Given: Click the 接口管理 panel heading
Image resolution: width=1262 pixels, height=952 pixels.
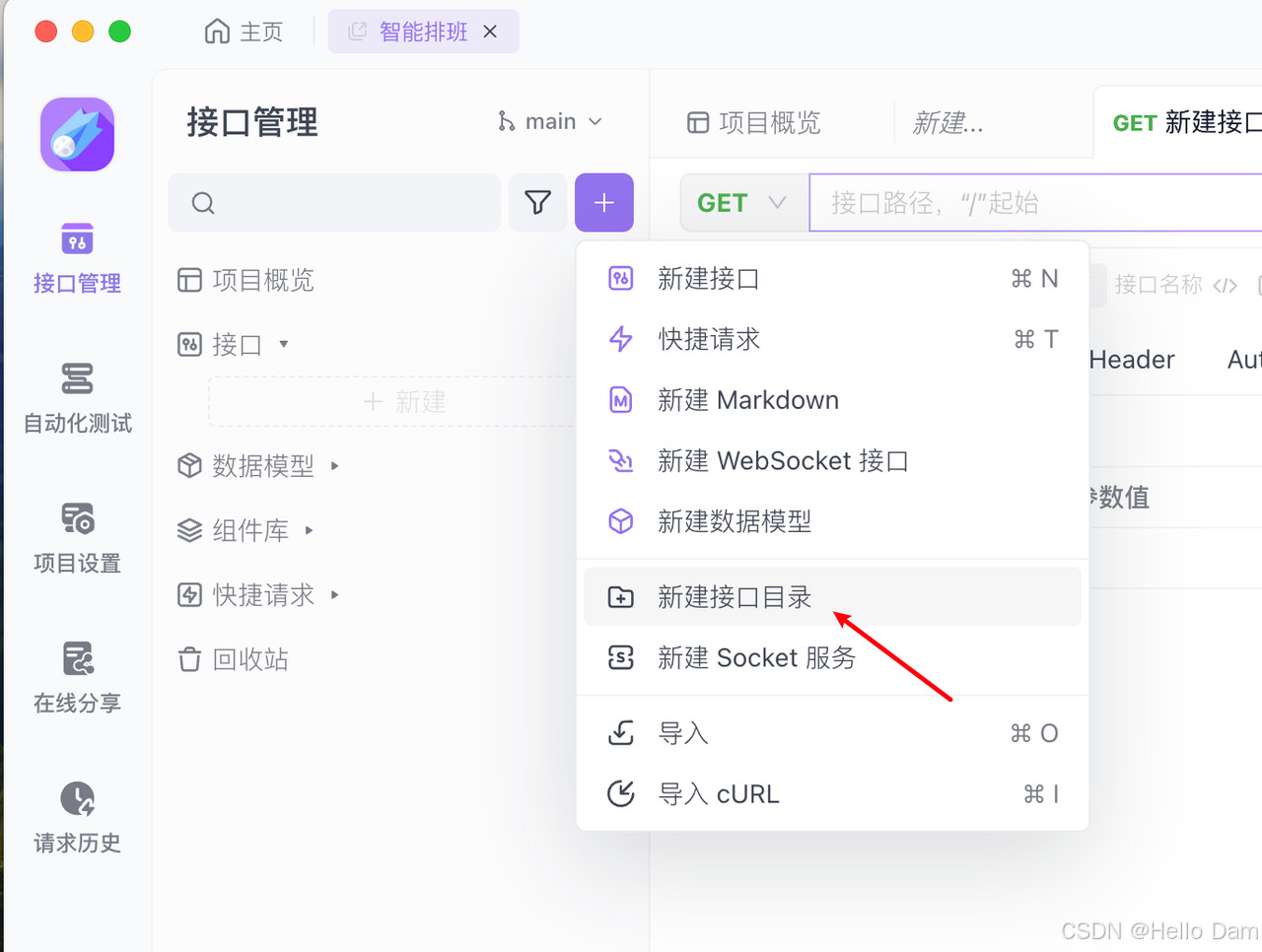Looking at the screenshot, I should pos(252,122).
